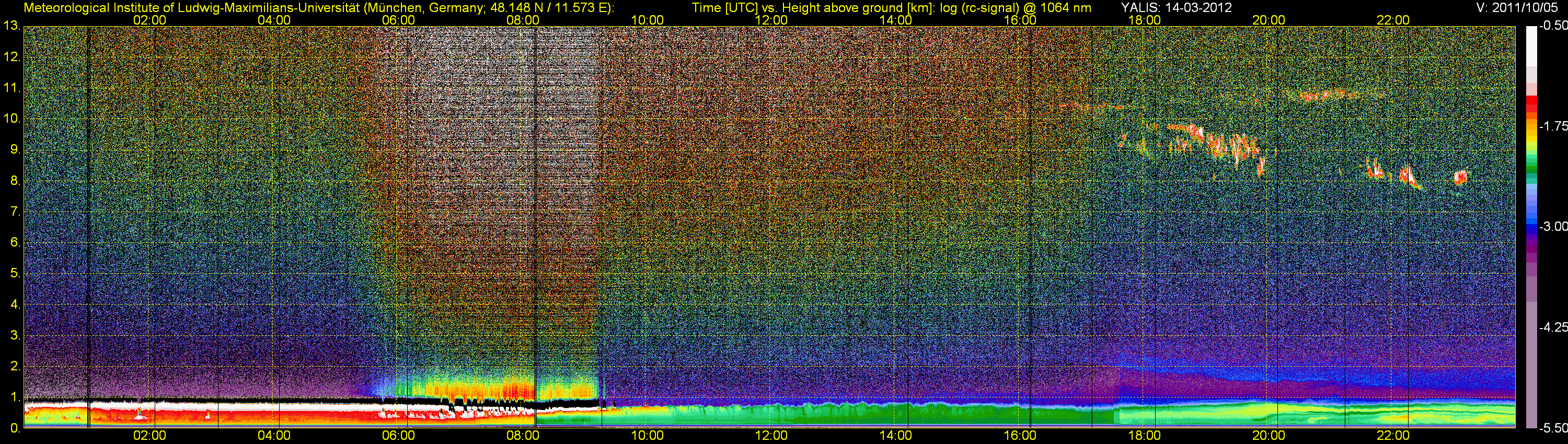
Task: Click the 02:00 label on the top time axis
Action: click(149, 20)
